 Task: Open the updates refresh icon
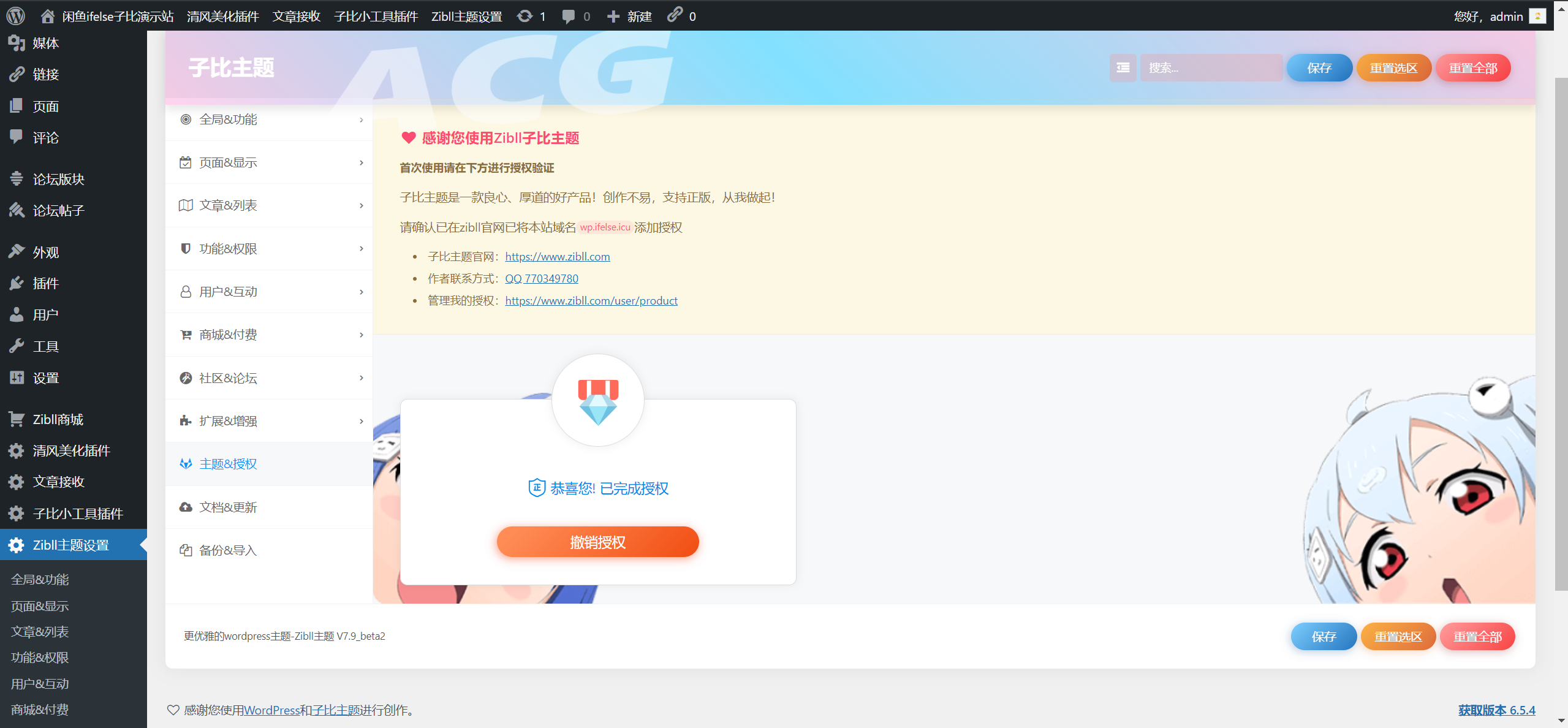(525, 16)
